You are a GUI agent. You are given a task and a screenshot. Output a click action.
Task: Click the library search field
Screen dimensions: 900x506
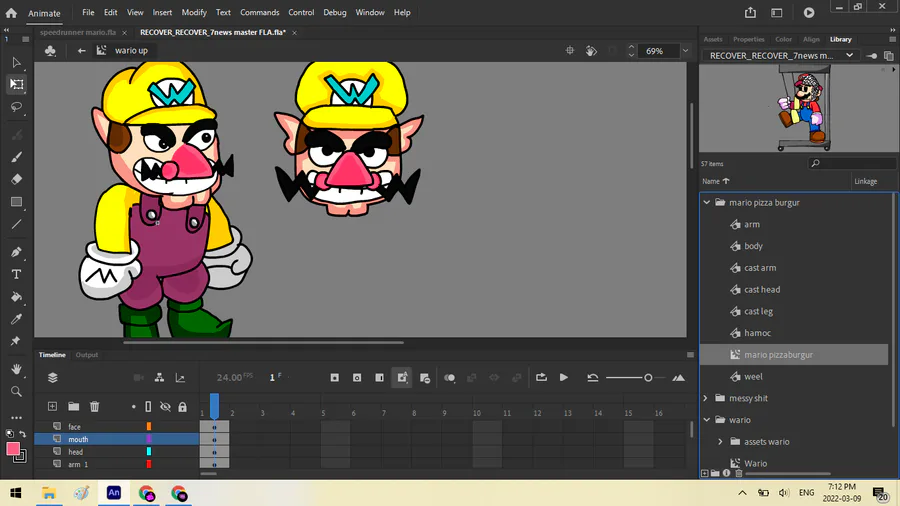tap(852, 164)
